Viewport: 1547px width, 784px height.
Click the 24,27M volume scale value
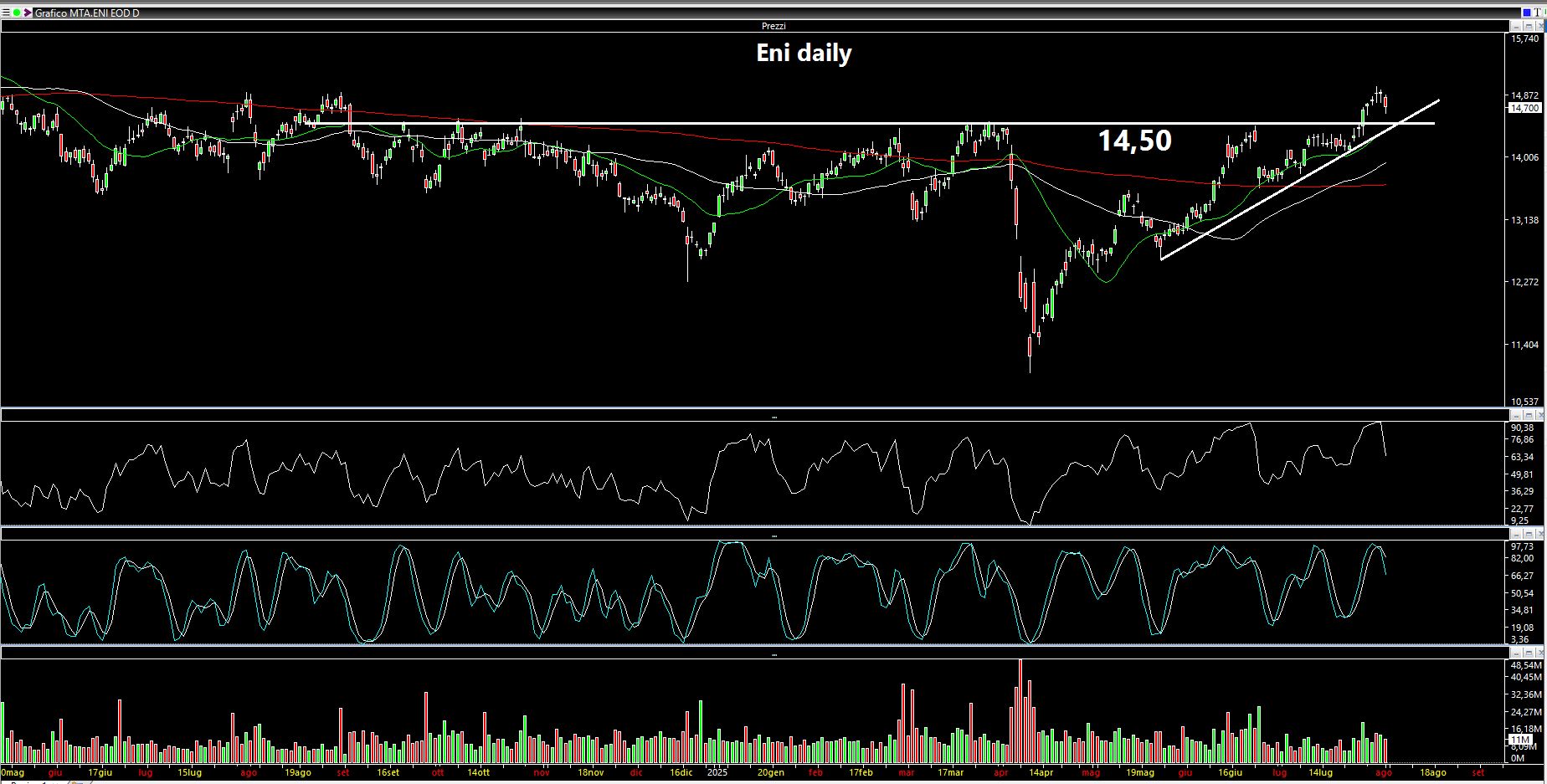point(1526,712)
